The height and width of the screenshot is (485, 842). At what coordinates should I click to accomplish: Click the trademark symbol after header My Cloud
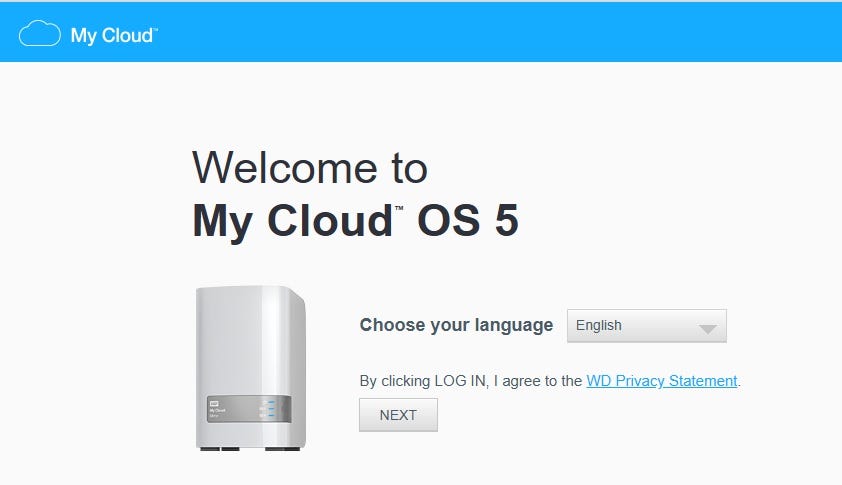coord(155,29)
